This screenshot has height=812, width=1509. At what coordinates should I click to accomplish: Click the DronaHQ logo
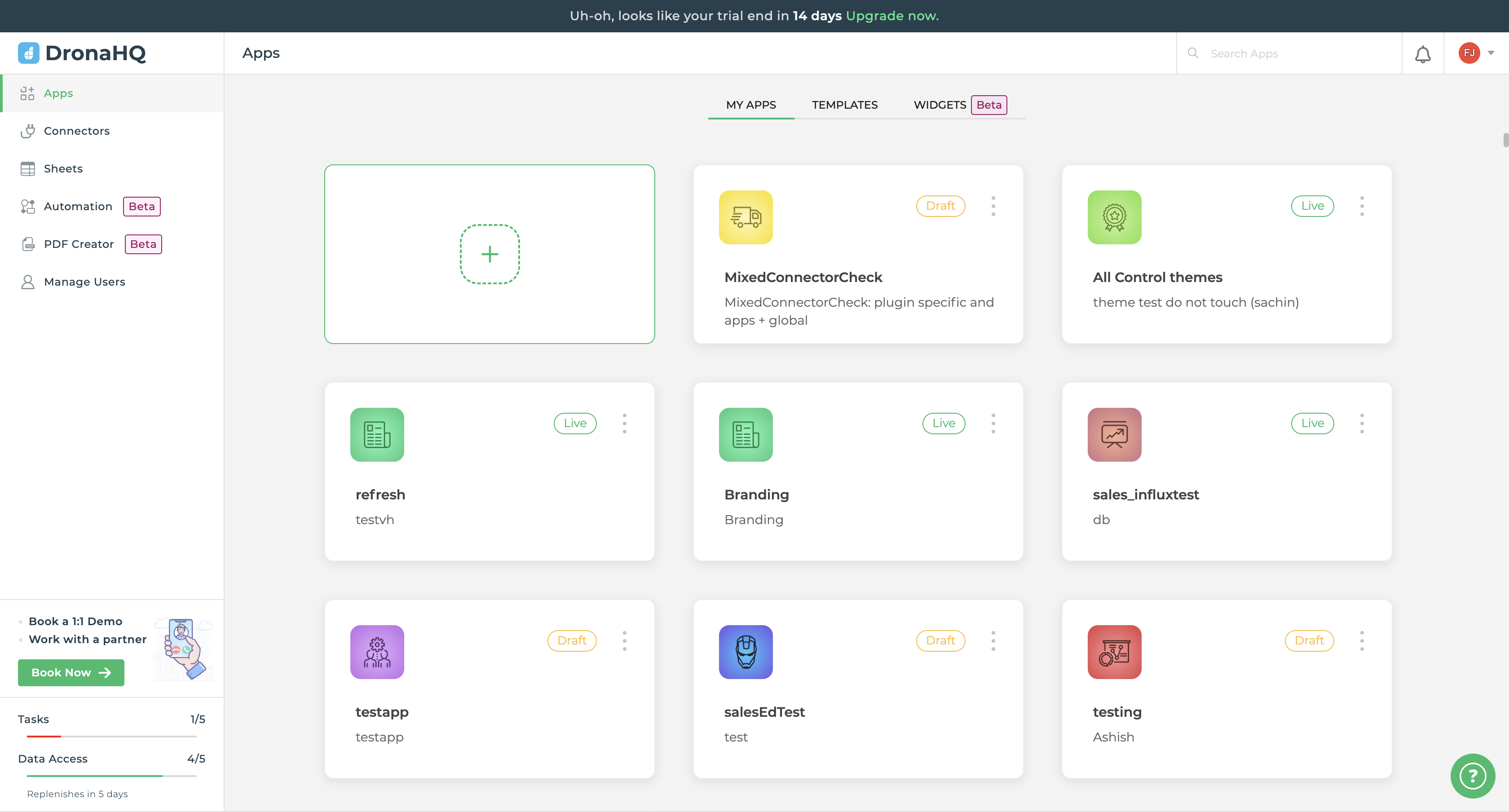pos(82,53)
